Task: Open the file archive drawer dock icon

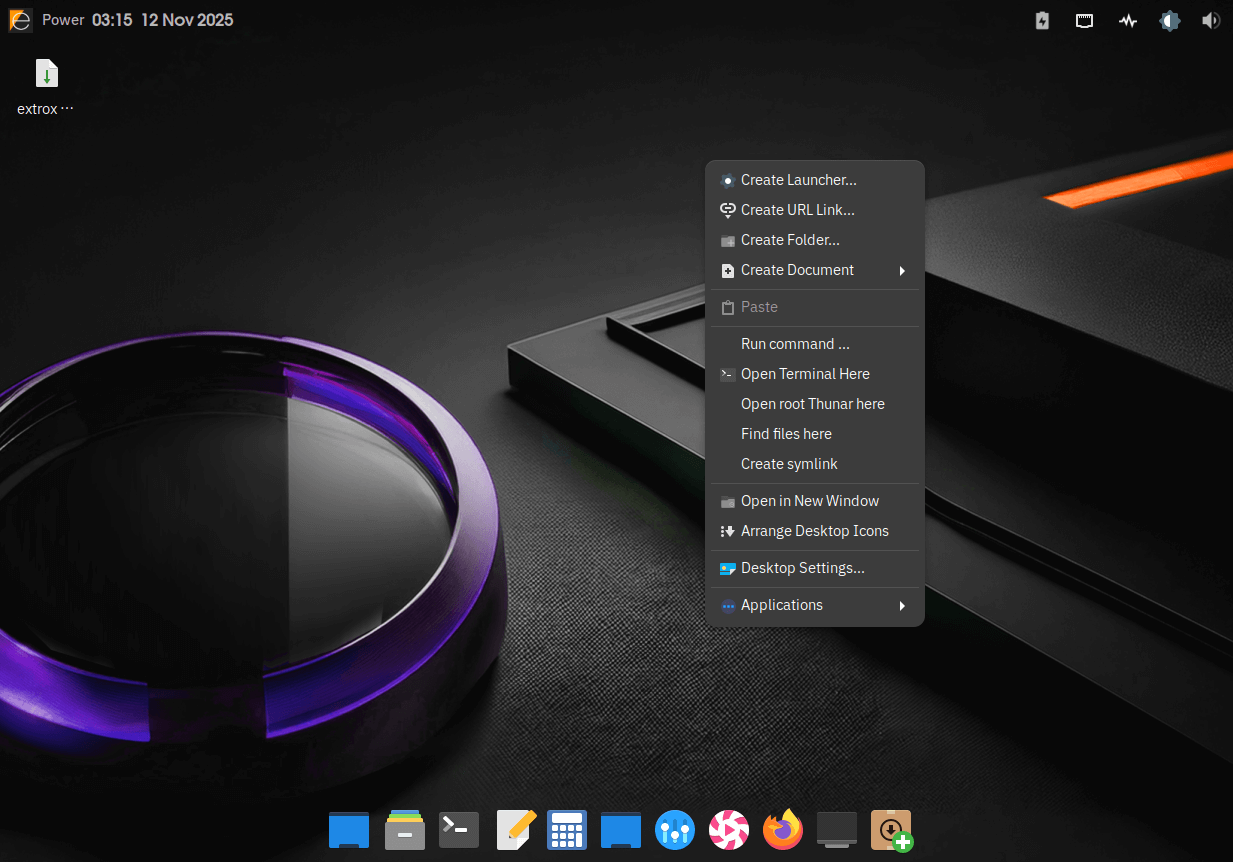Action: pyautogui.click(x=405, y=830)
